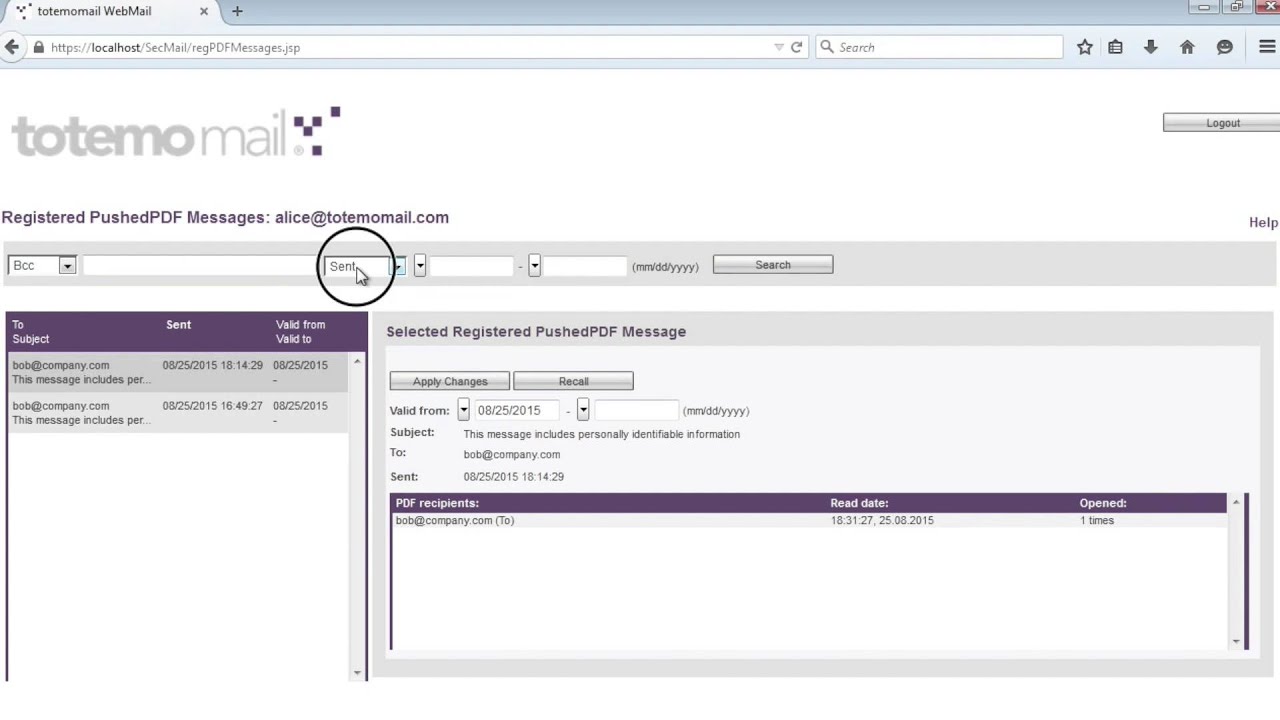Screen dimensions: 1280x720
Task: Open the Help link
Action: coord(1263,222)
